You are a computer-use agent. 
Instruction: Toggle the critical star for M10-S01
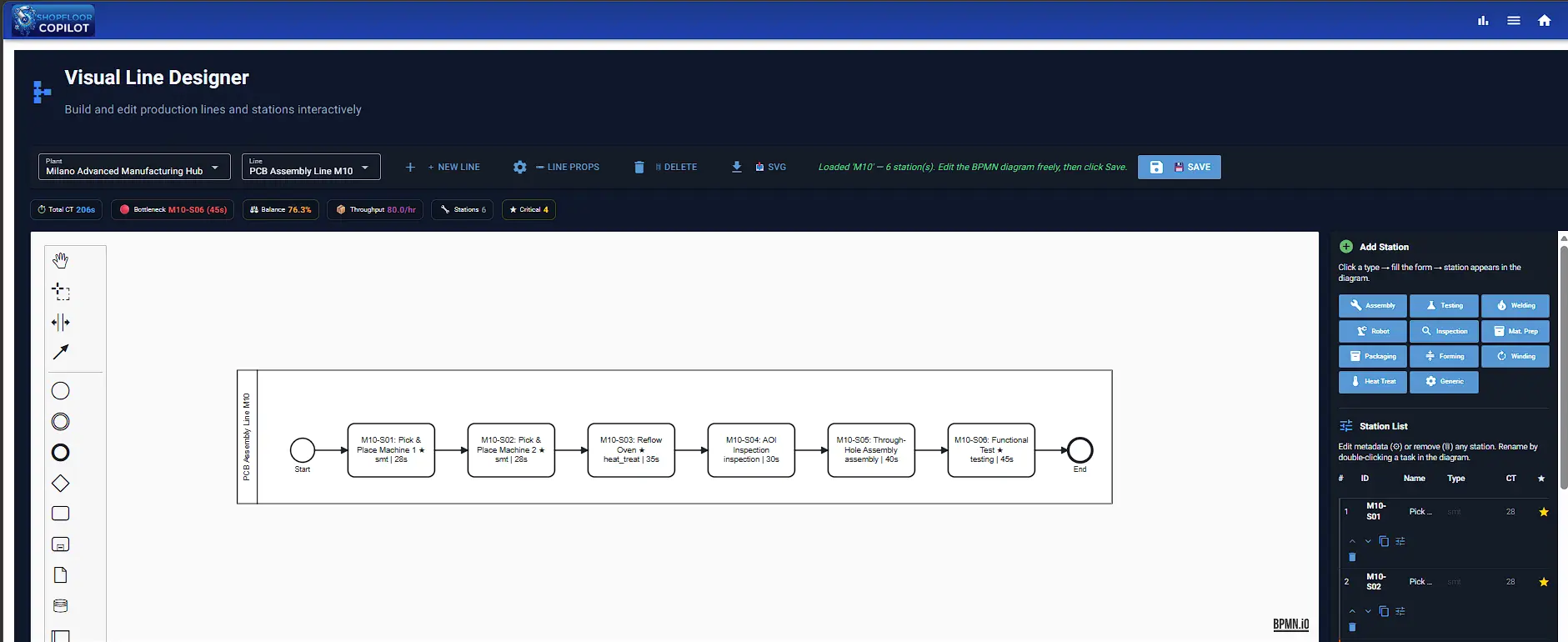(x=1544, y=512)
